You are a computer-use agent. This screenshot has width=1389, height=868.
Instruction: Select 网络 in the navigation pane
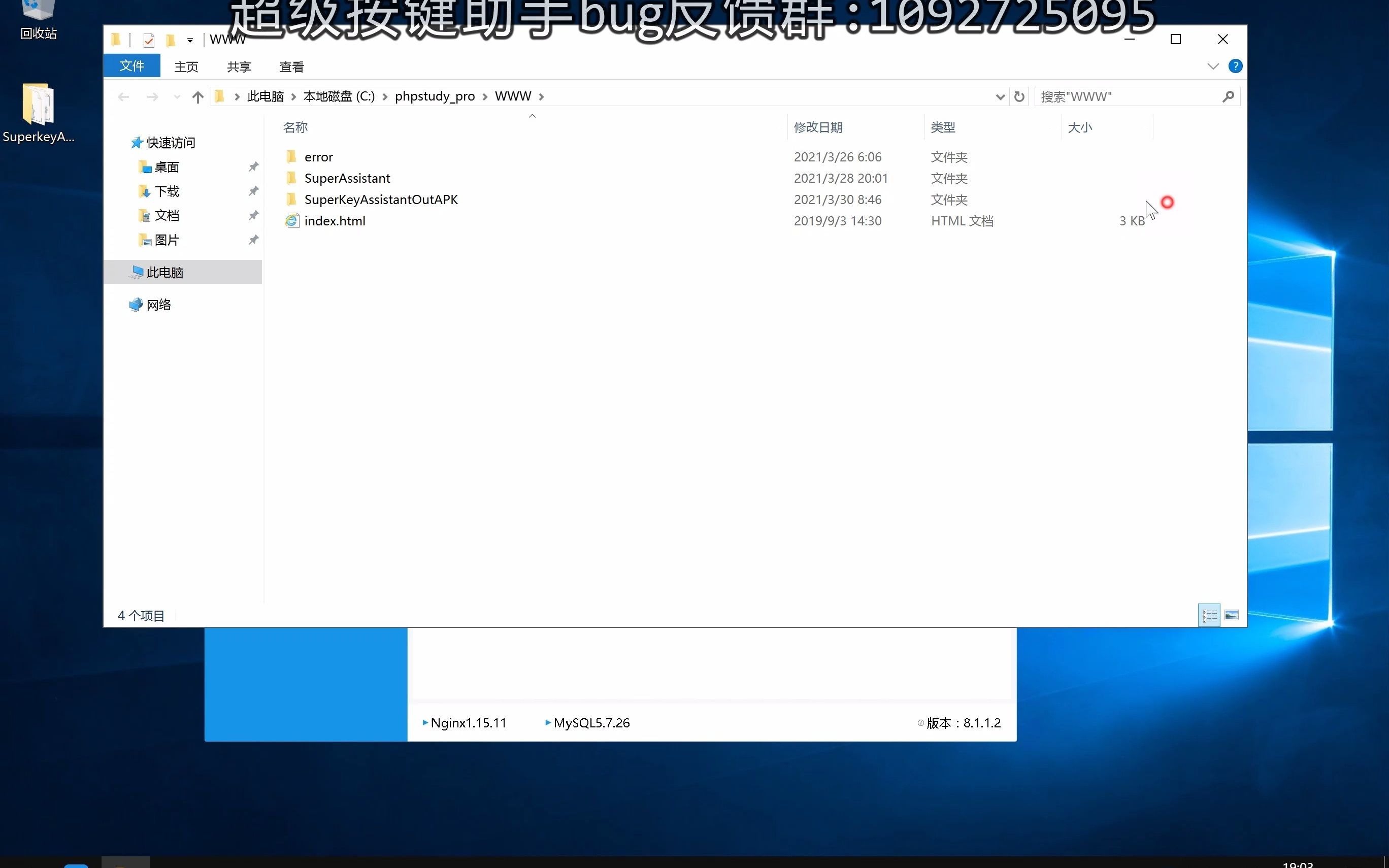click(x=158, y=305)
